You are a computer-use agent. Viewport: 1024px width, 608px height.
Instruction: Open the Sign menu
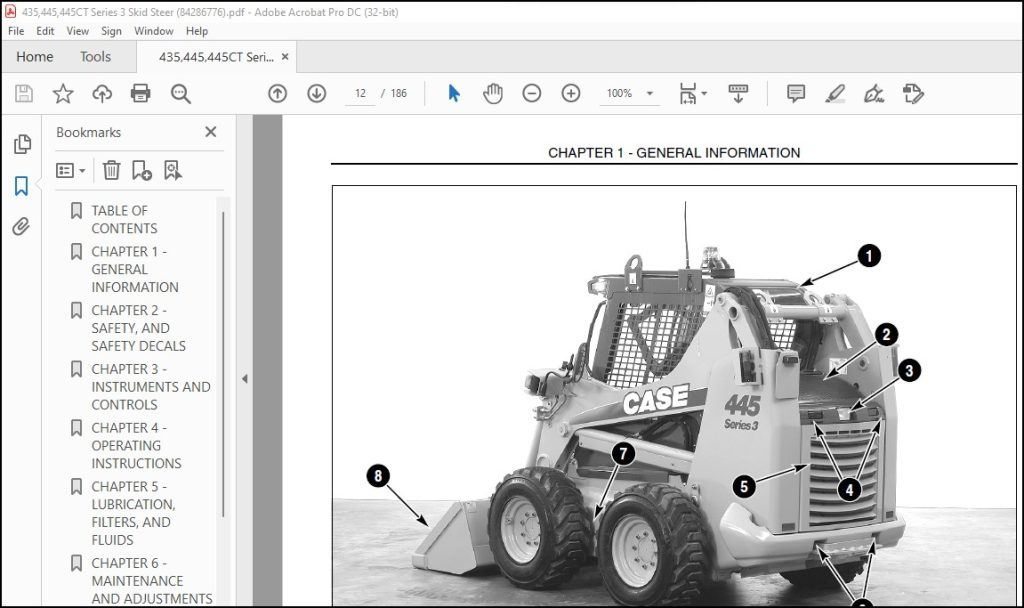click(x=111, y=31)
